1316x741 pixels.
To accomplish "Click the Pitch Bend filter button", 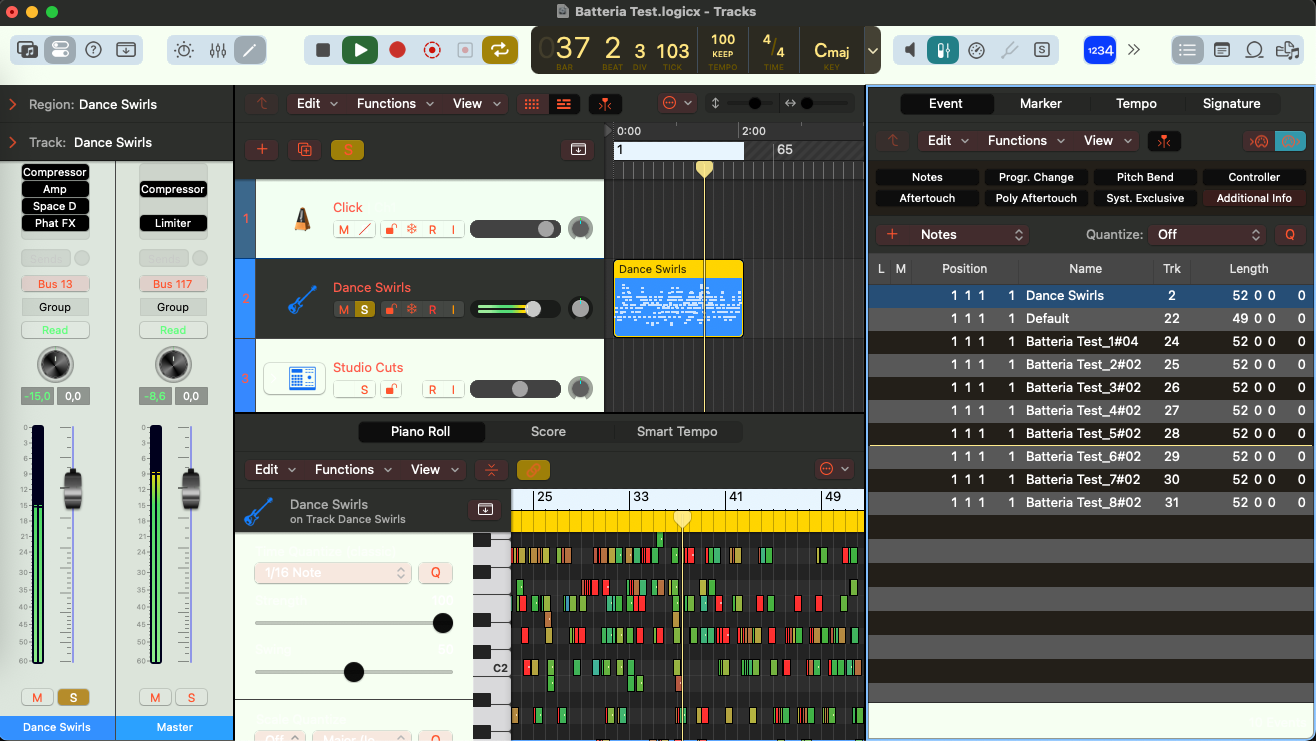I will 1145,177.
